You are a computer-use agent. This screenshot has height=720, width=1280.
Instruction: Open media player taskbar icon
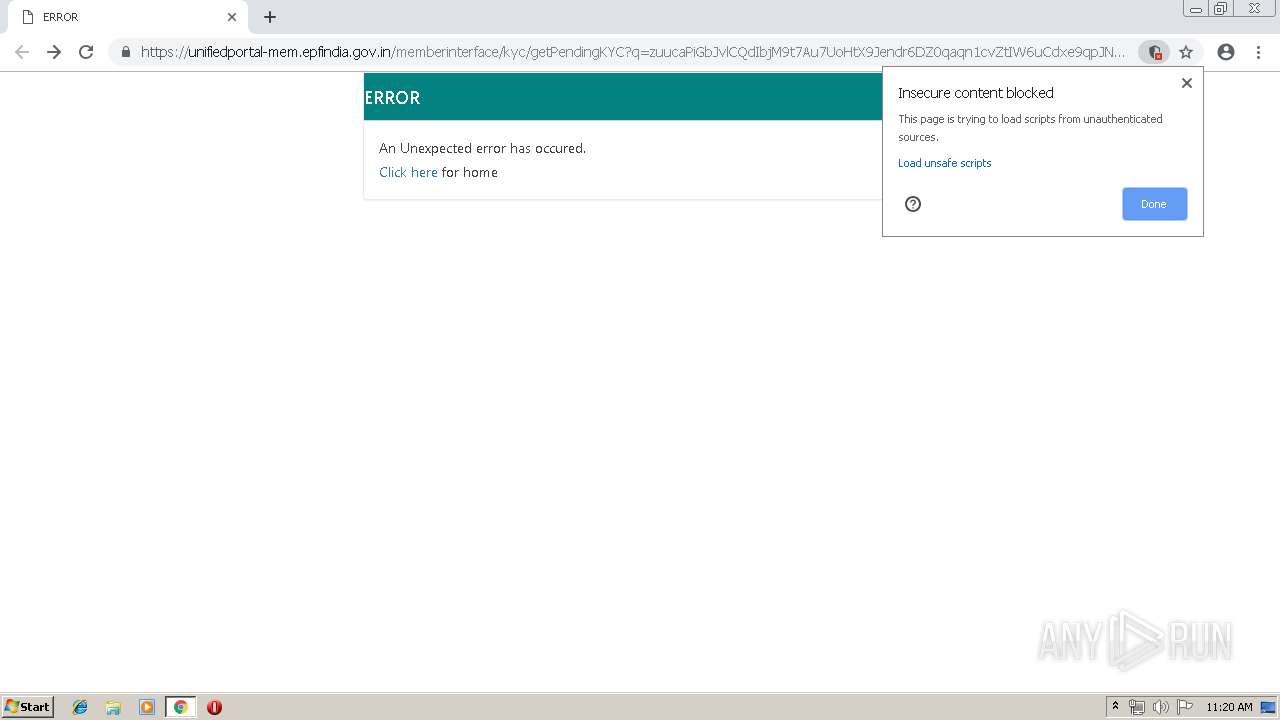click(x=147, y=707)
